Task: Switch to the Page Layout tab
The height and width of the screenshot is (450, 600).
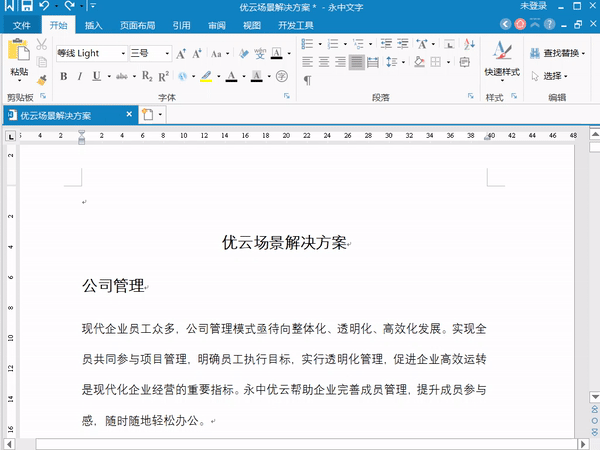Action: (137, 25)
